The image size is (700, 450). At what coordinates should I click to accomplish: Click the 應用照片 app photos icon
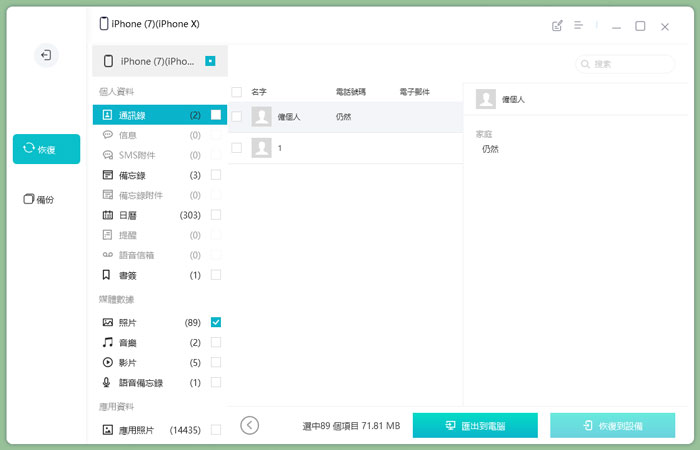point(108,429)
